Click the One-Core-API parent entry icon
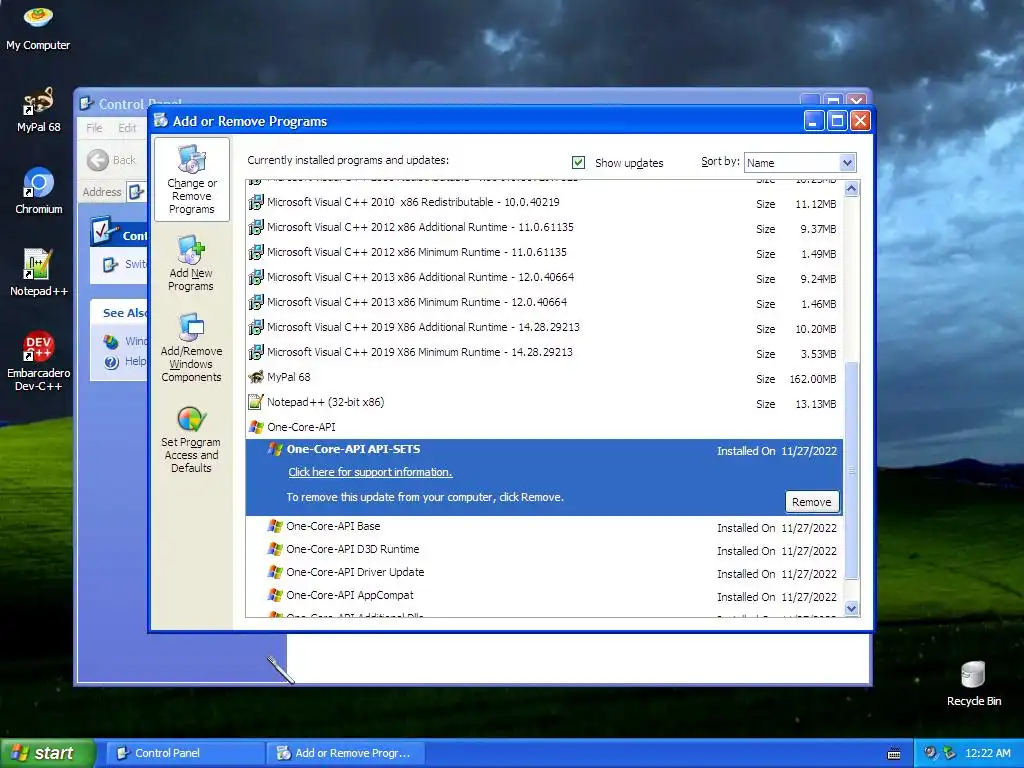This screenshot has width=1024, height=768. click(x=256, y=427)
